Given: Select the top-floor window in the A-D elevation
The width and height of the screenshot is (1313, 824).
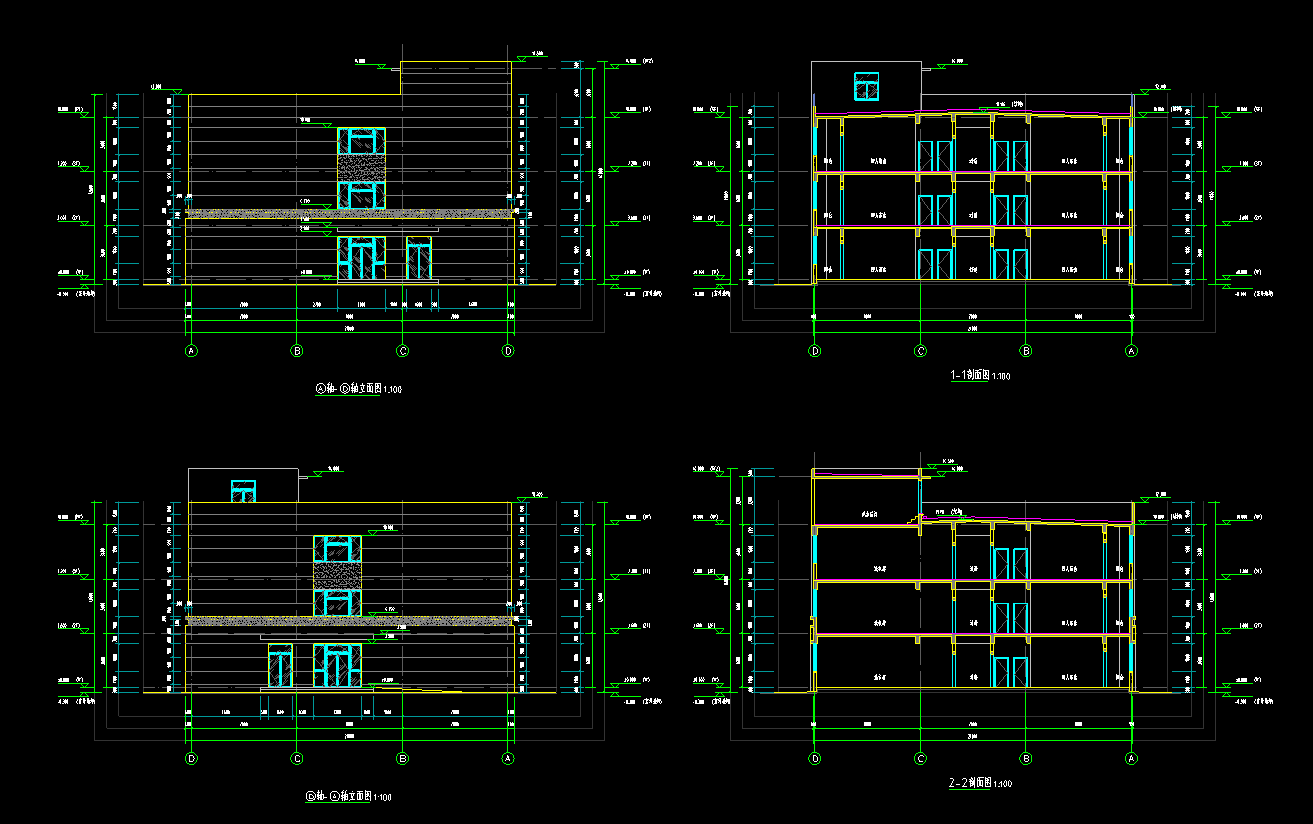Looking at the screenshot, I should (x=361, y=140).
